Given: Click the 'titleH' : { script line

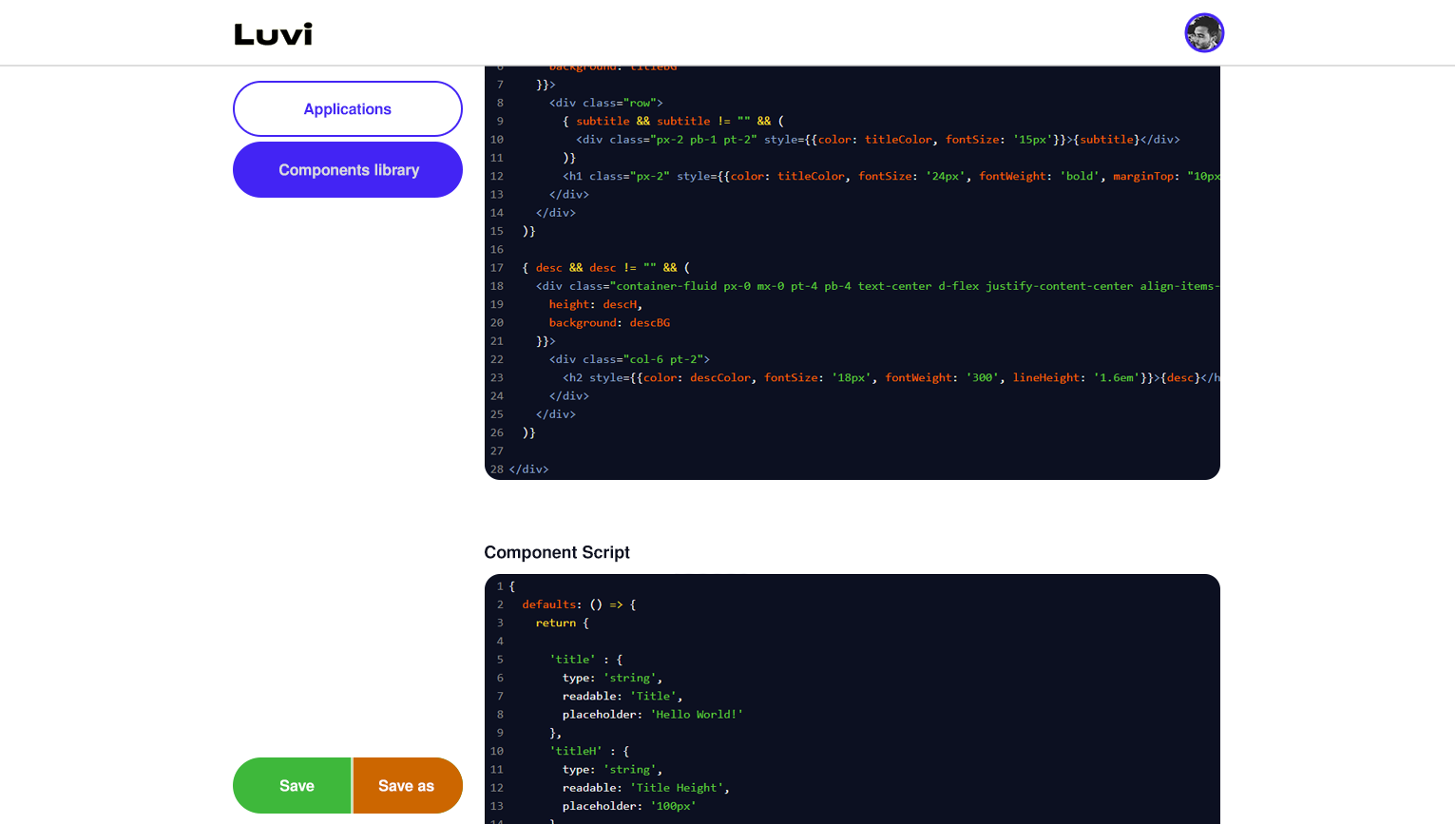Looking at the screenshot, I should tap(589, 751).
